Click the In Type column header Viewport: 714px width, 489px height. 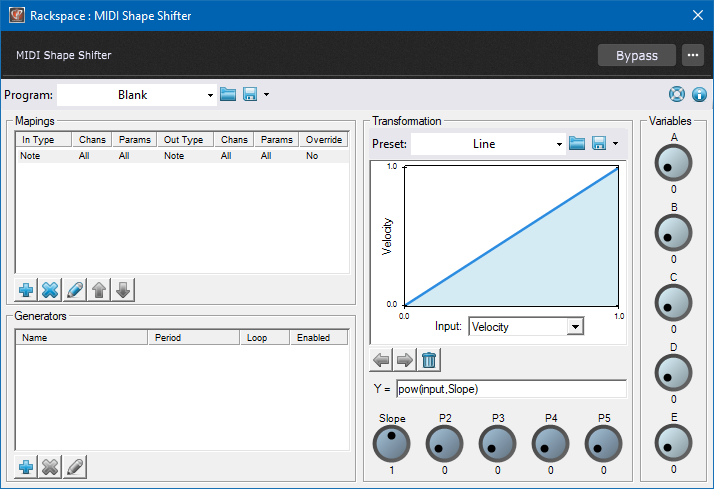coord(44,140)
